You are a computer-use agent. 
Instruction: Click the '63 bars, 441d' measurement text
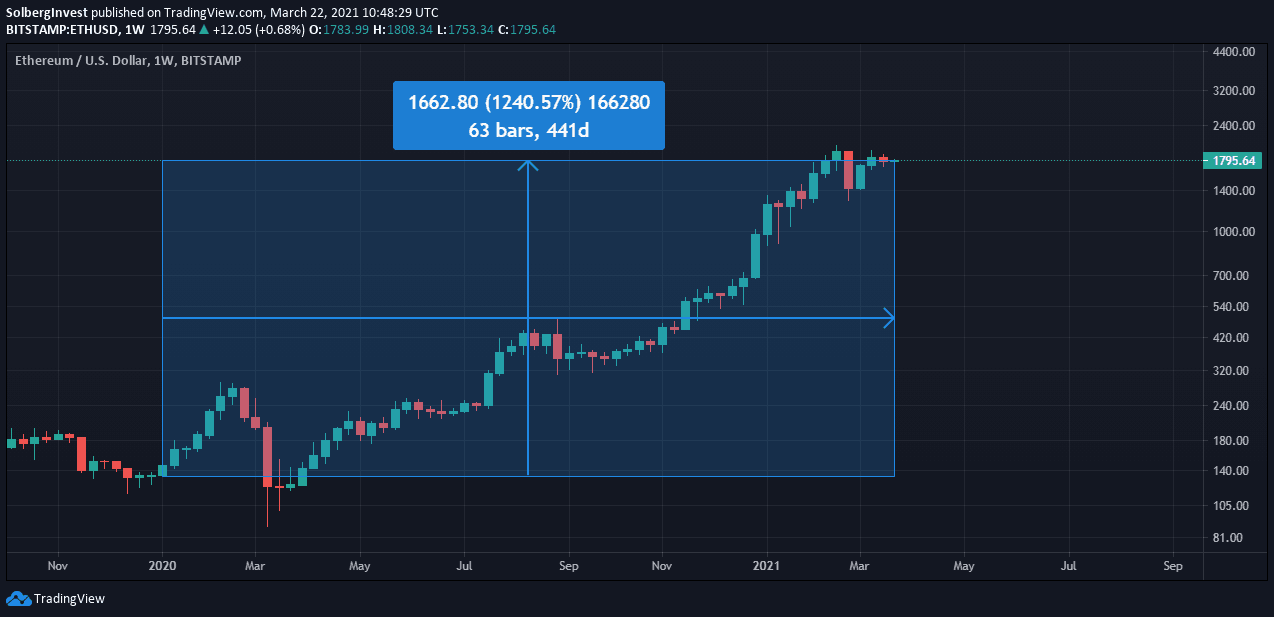coord(529,130)
